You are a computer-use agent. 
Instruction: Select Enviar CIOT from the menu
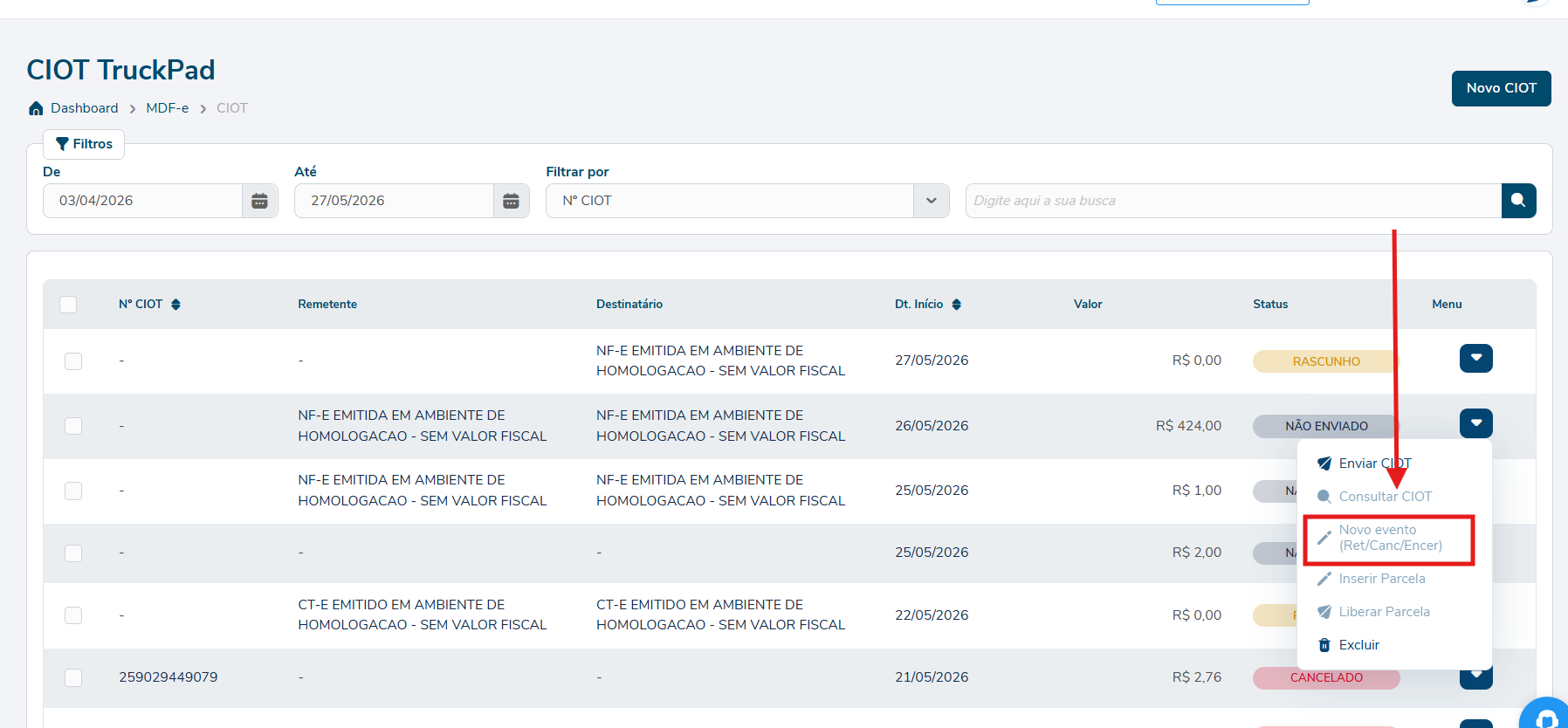pos(1375,464)
